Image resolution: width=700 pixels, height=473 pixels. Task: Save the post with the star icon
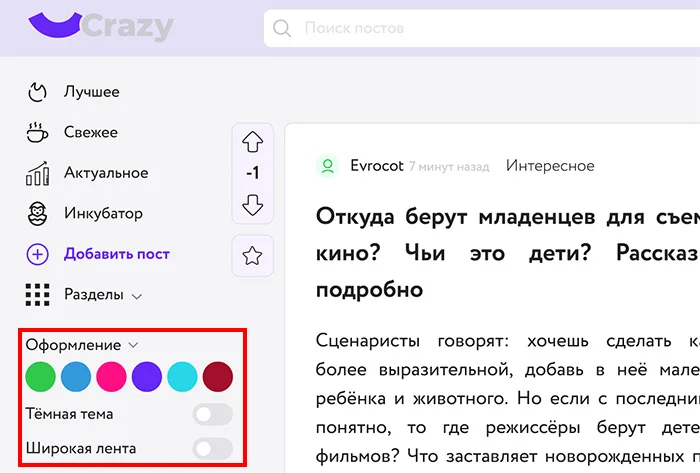pos(252,256)
